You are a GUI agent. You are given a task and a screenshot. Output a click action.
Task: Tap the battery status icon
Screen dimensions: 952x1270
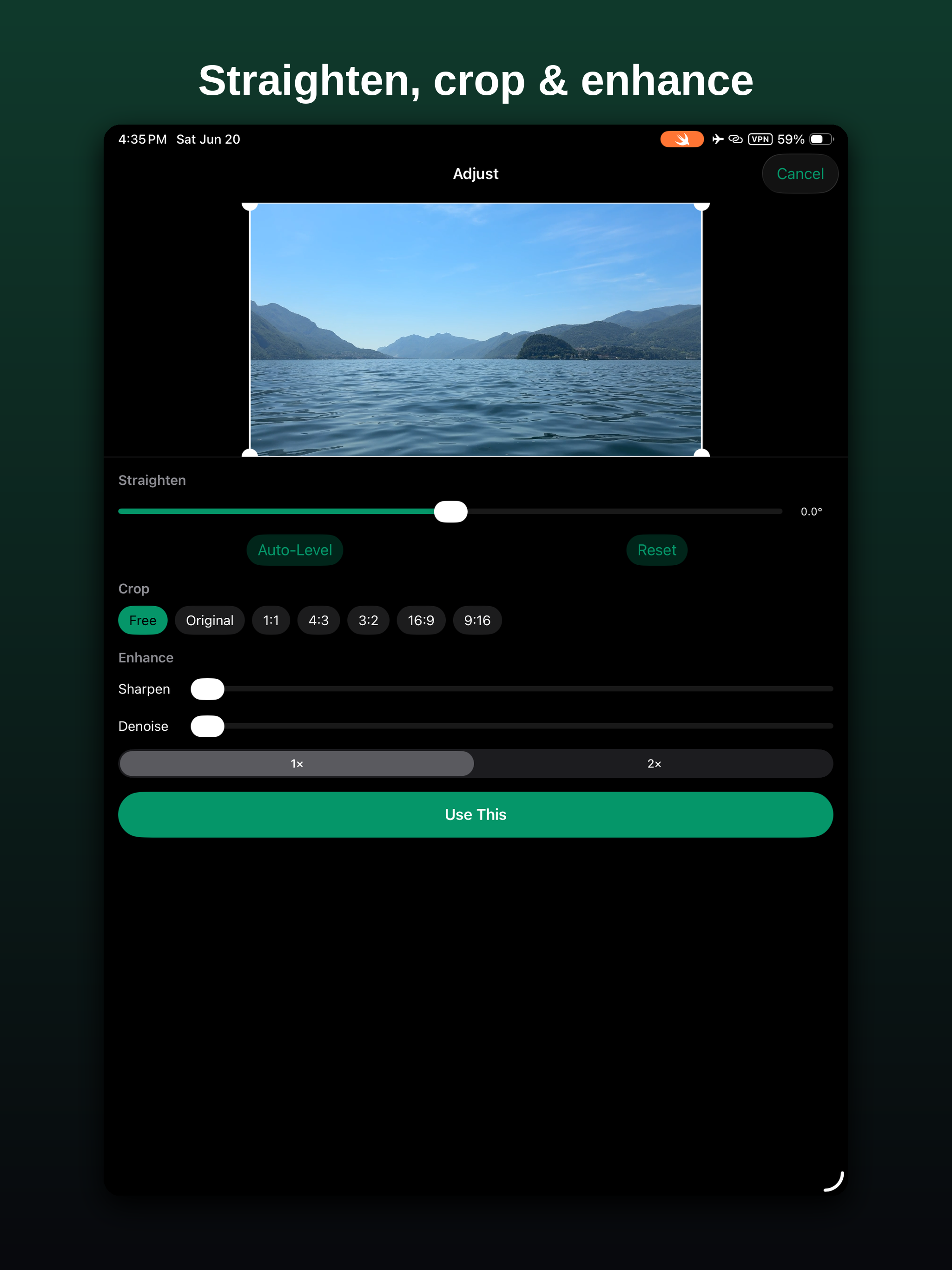(x=821, y=139)
